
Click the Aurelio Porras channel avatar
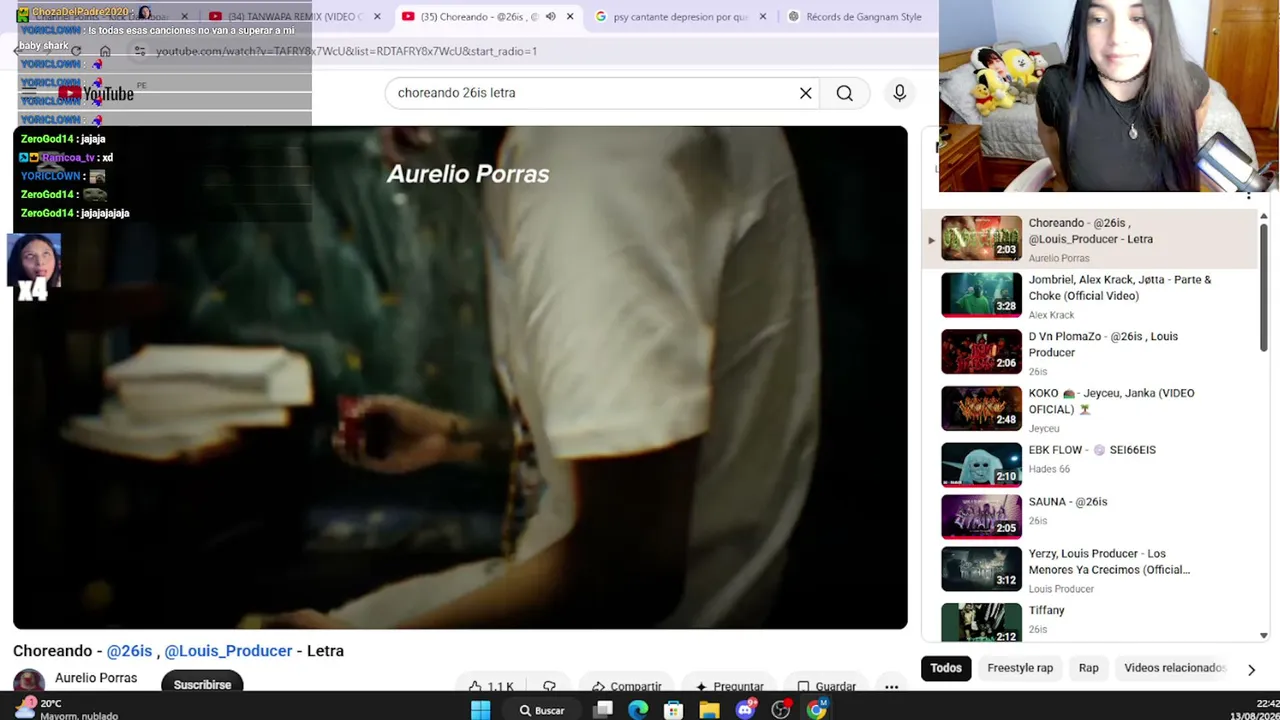coord(29,682)
